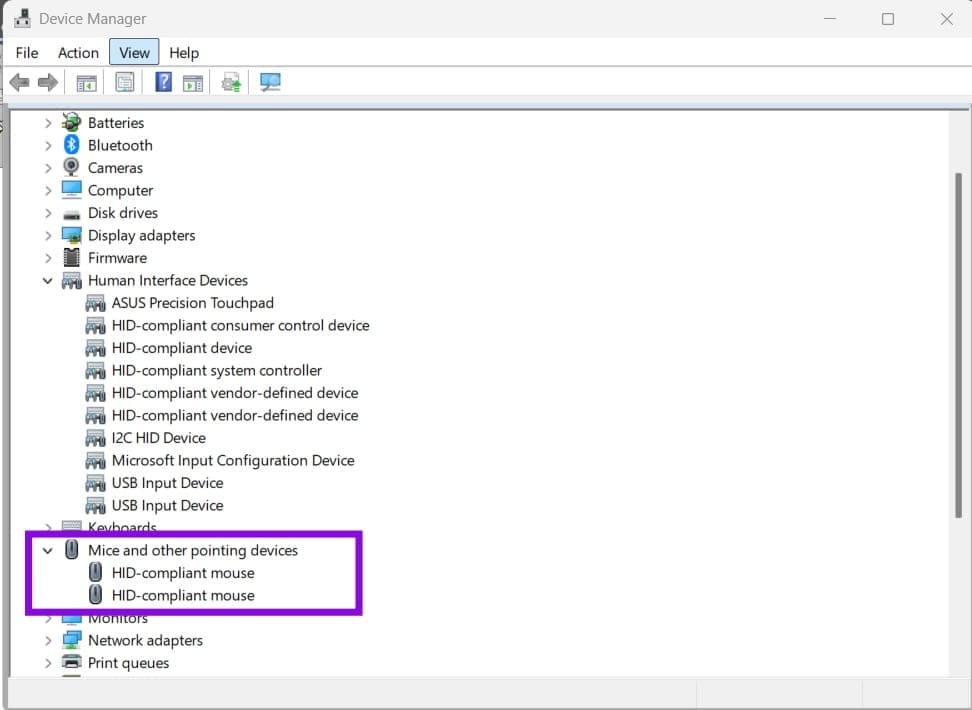Viewport: 972px width, 710px height.
Task: Open the Action menu
Action: [78, 53]
